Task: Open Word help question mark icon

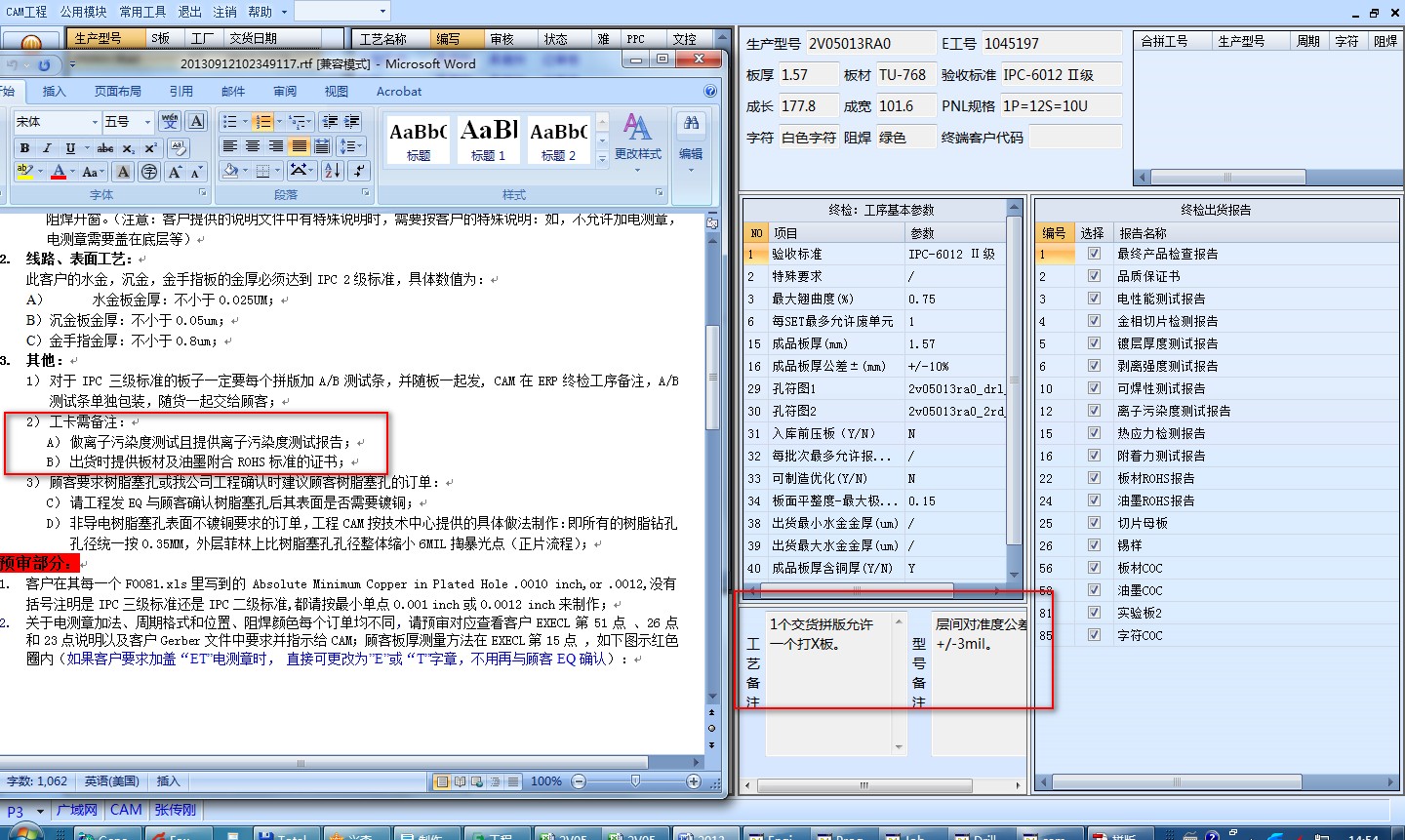Action: (710, 91)
